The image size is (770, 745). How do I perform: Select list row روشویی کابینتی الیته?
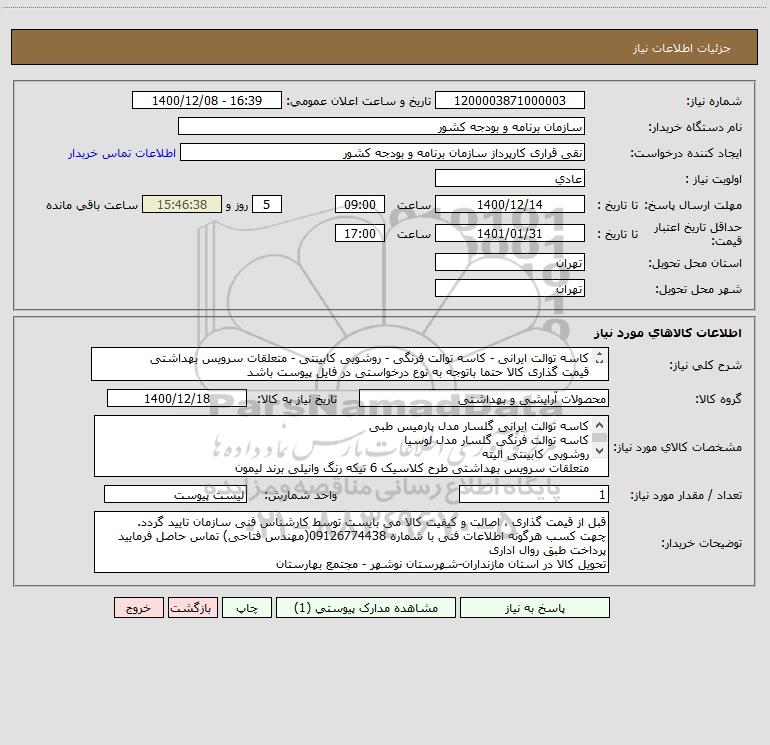pyautogui.click(x=535, y=454)
